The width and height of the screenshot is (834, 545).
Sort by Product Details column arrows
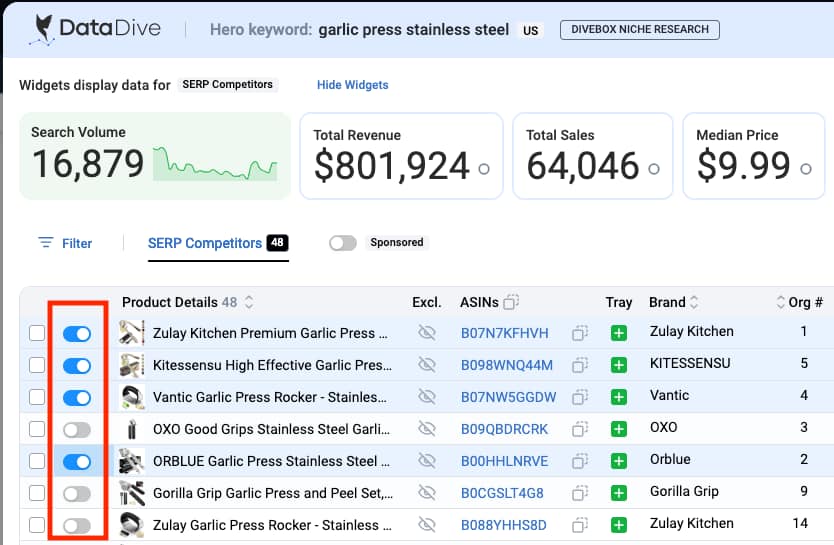(248, 302)
